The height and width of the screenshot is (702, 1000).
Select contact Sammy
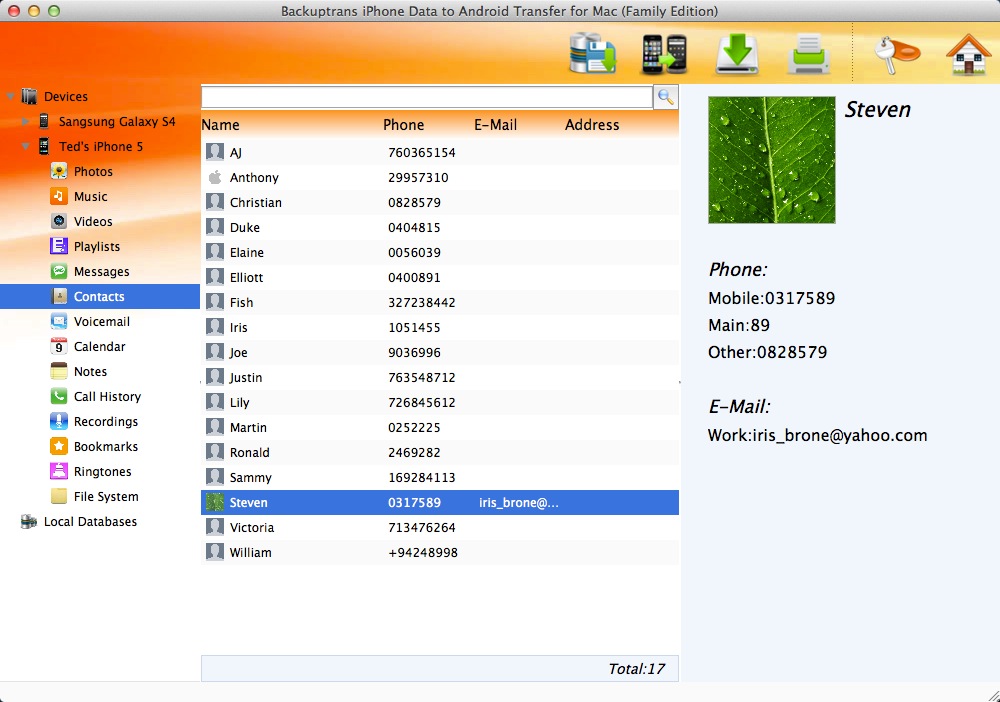point(440,477)
